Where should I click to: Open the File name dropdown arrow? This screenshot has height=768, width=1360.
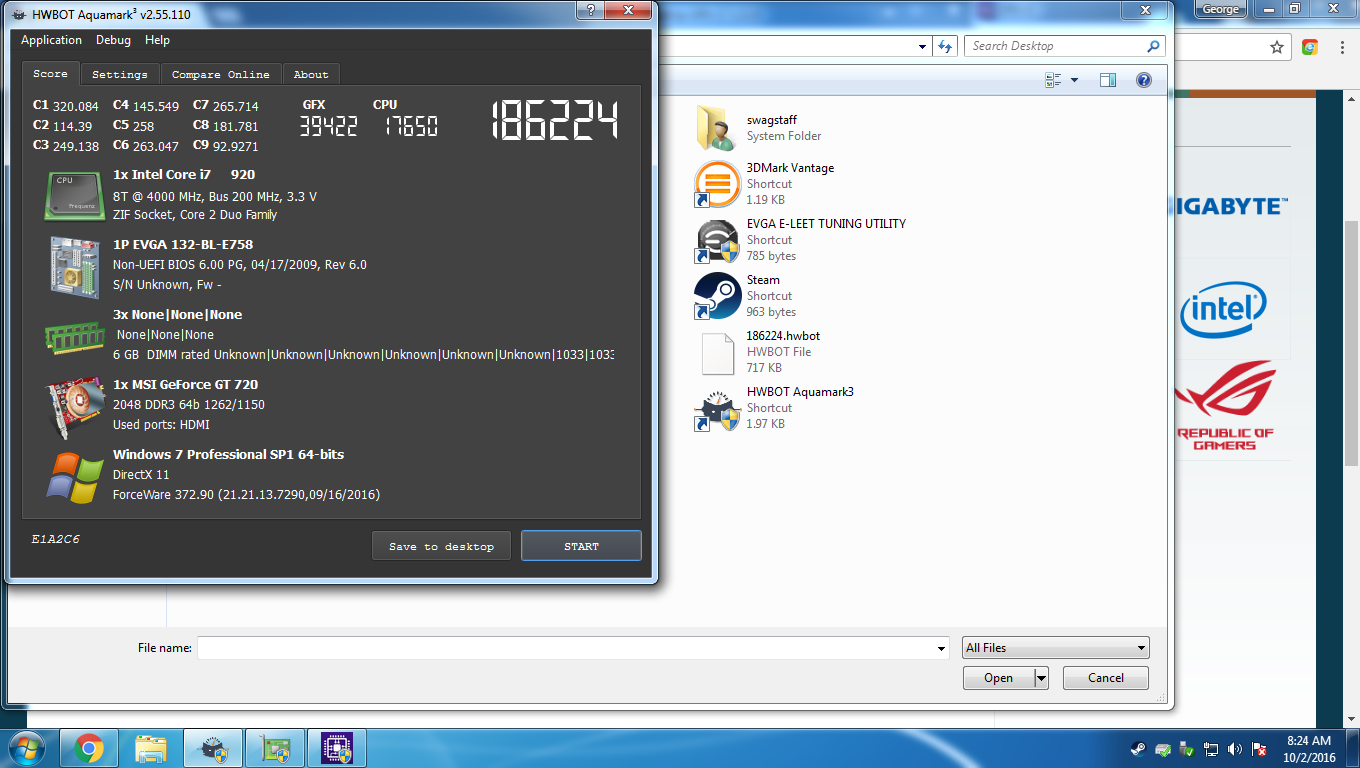[x=940, y=648]
